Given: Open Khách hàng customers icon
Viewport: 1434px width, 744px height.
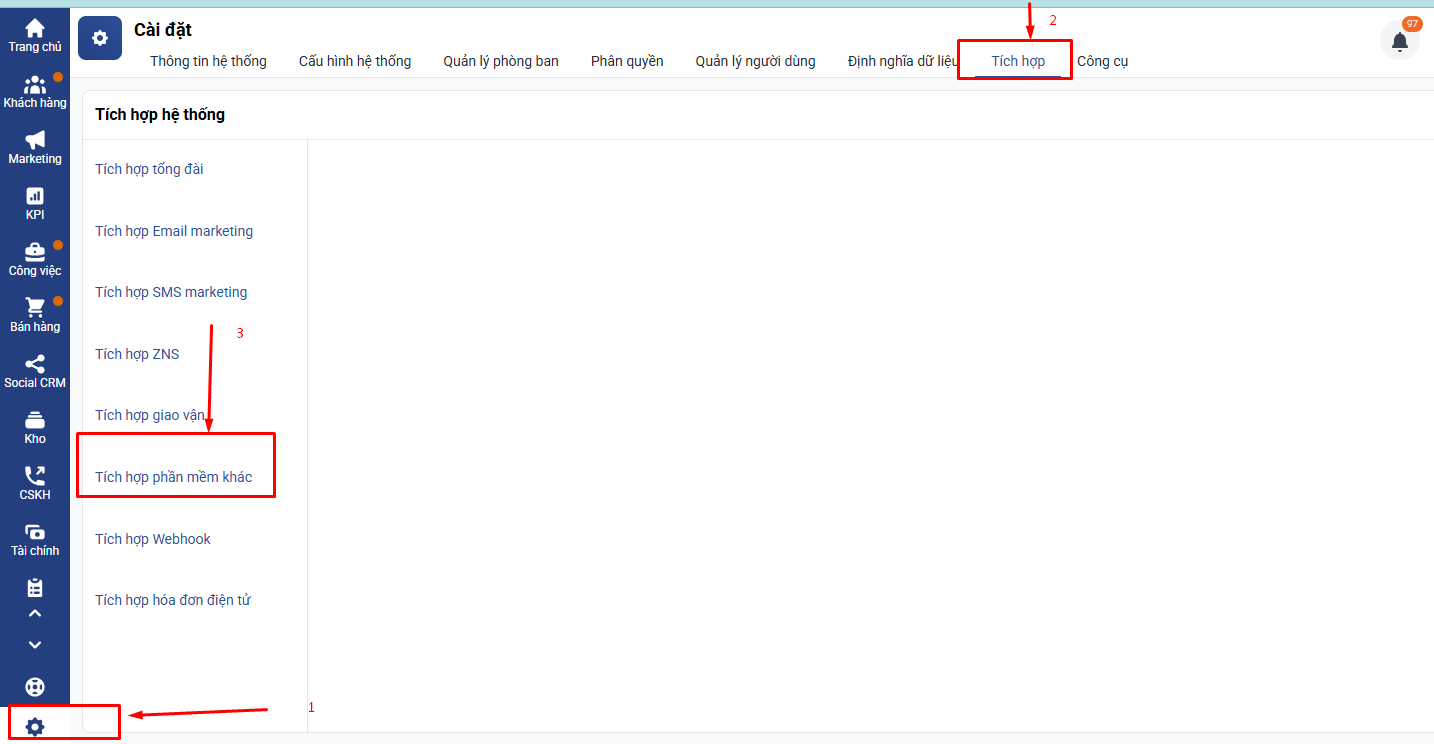Looking at the screenshot, I should (35, 85).
